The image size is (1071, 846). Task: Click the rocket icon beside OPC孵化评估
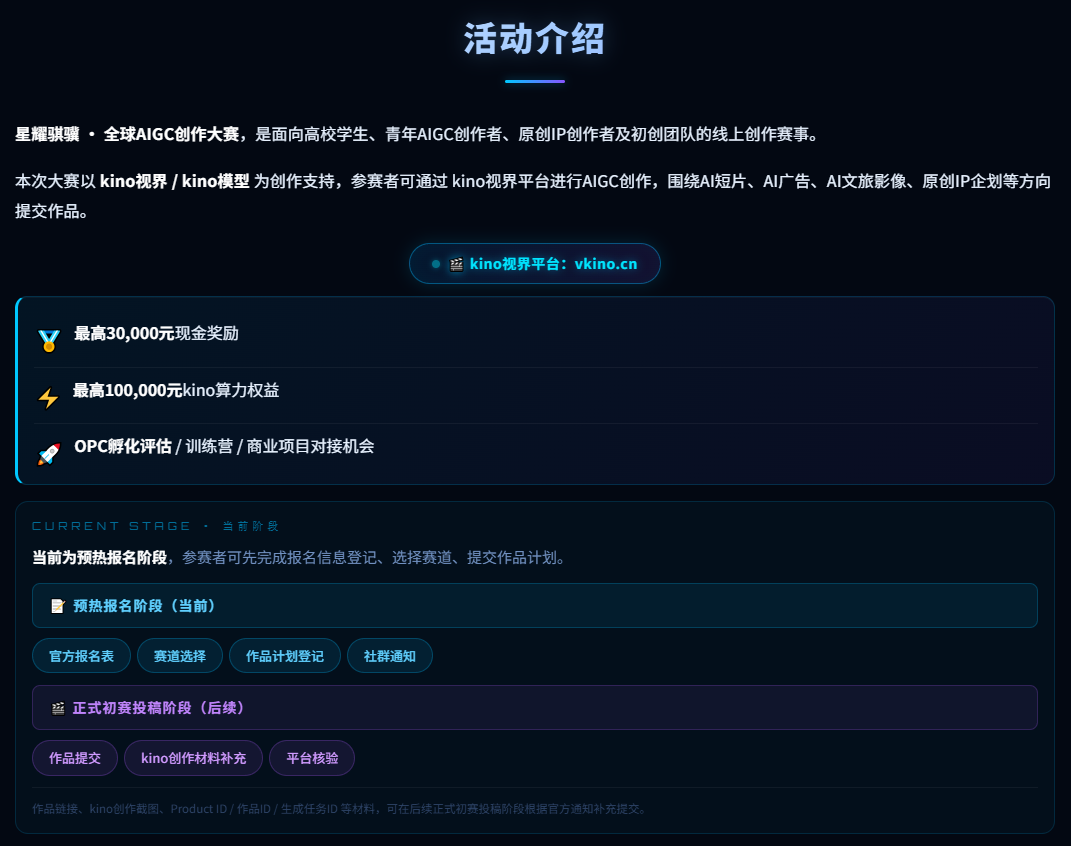tap(48, 453)
